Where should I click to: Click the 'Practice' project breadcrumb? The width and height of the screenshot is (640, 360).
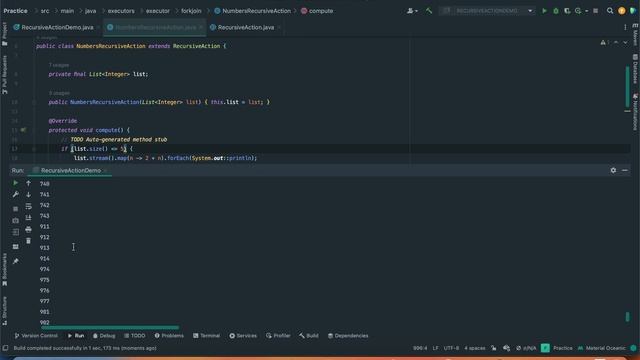pyautogui.click(x=16, y=11)
